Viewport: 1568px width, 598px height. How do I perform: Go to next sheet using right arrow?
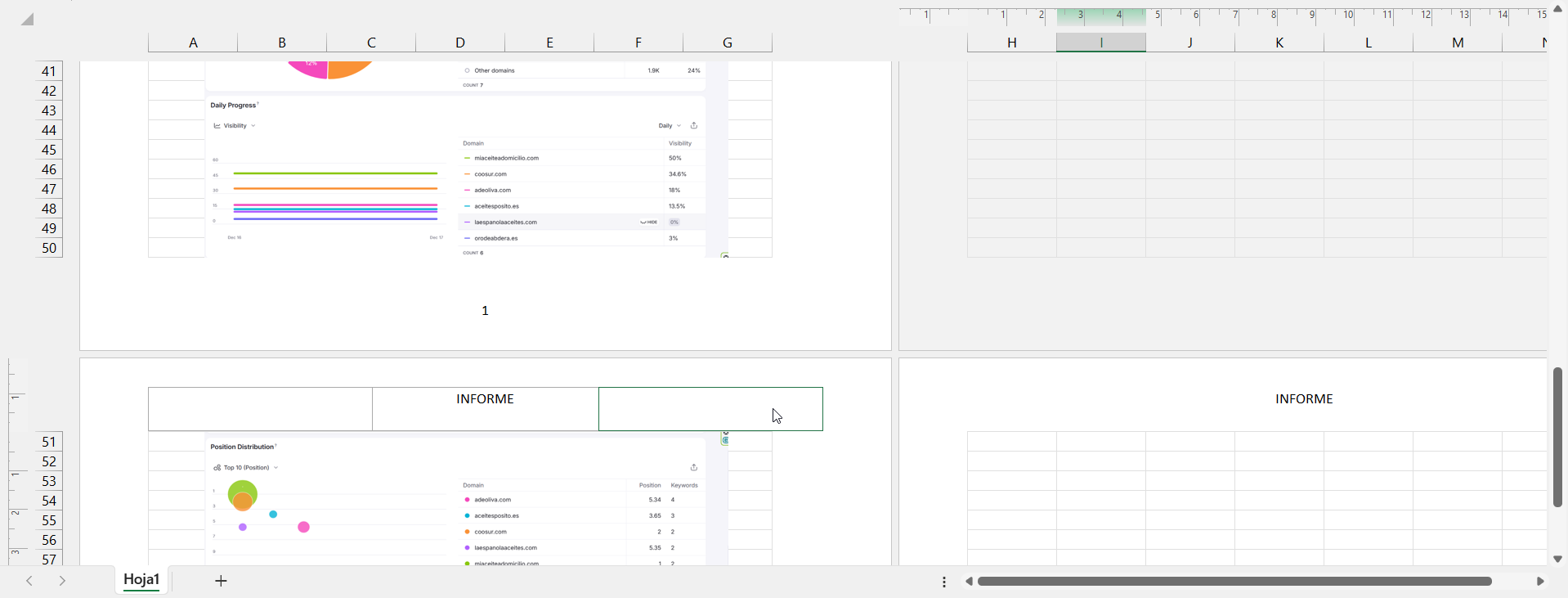[x=62, y=581]
